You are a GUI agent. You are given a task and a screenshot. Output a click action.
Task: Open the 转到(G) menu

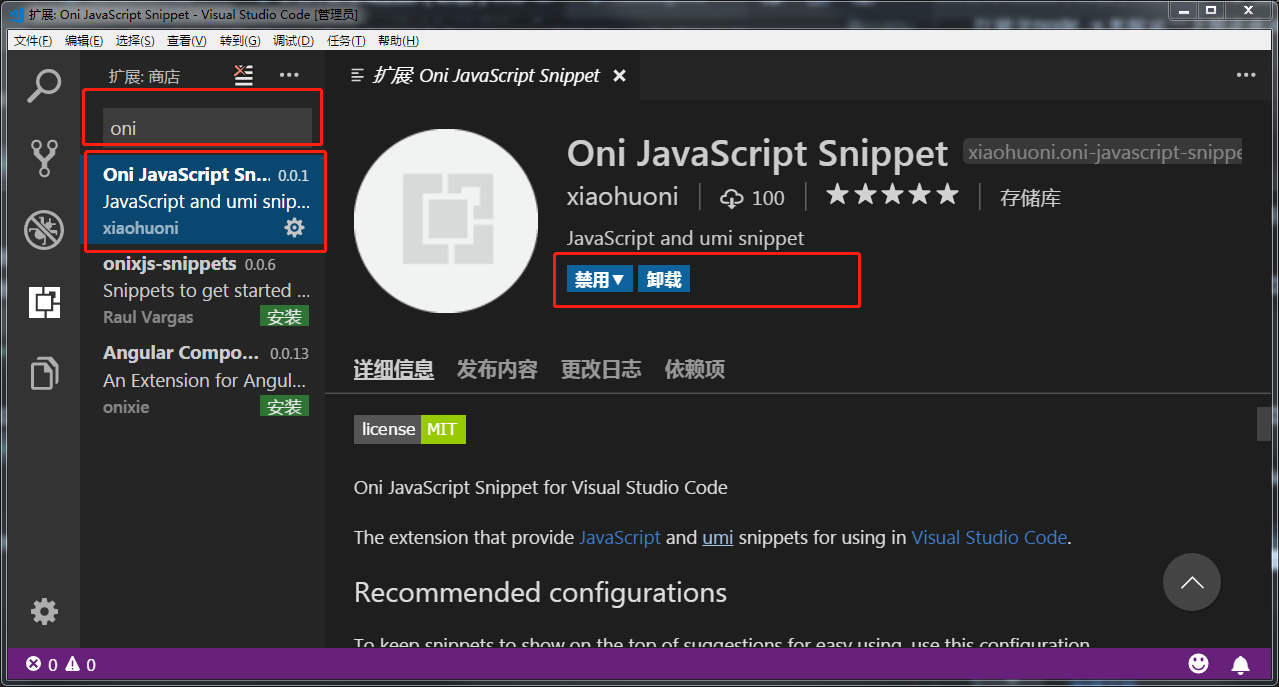click(x=240, y=41)
